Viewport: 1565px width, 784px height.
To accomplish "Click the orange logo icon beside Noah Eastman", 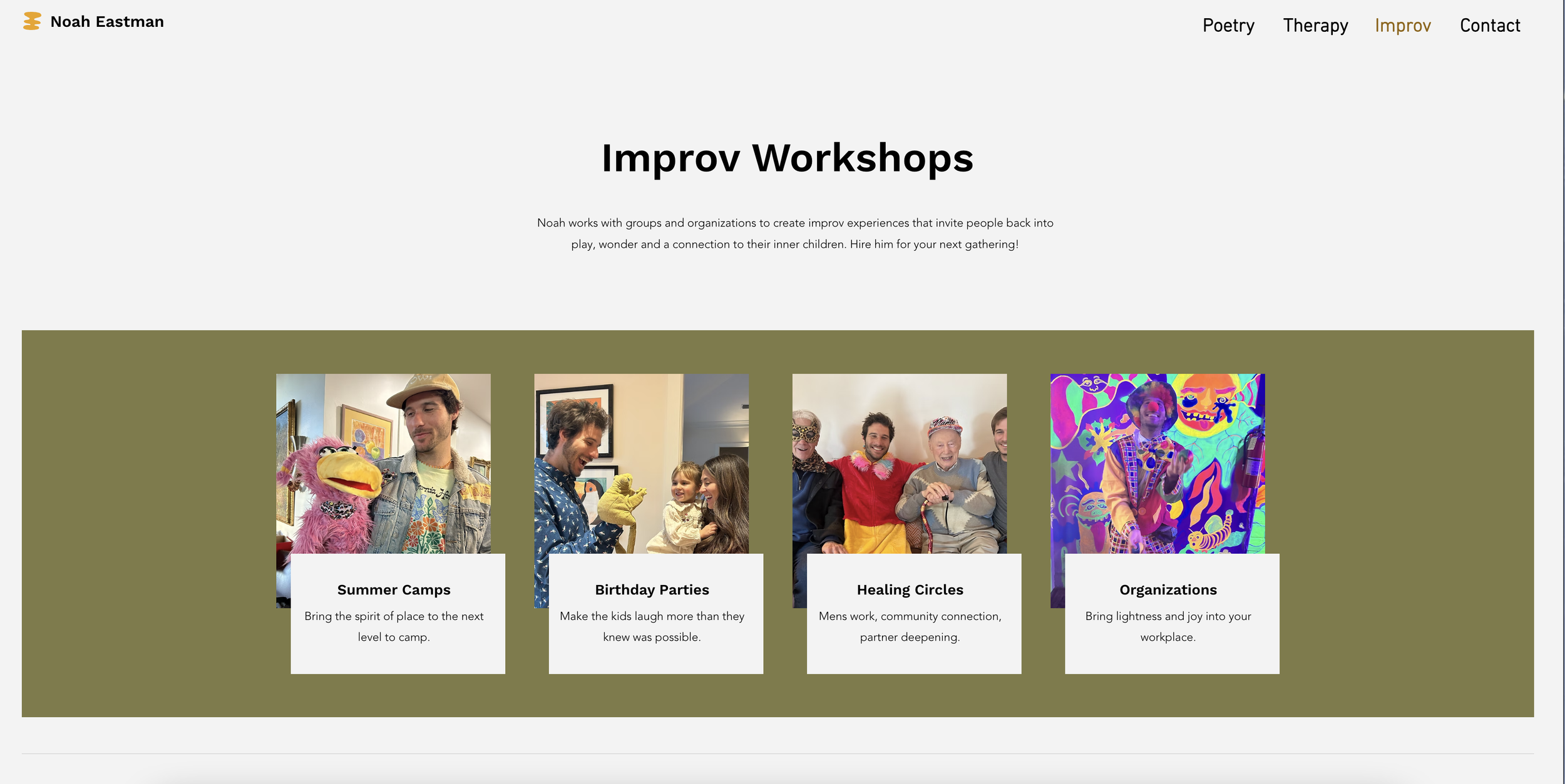I will (x=32, y=21).
